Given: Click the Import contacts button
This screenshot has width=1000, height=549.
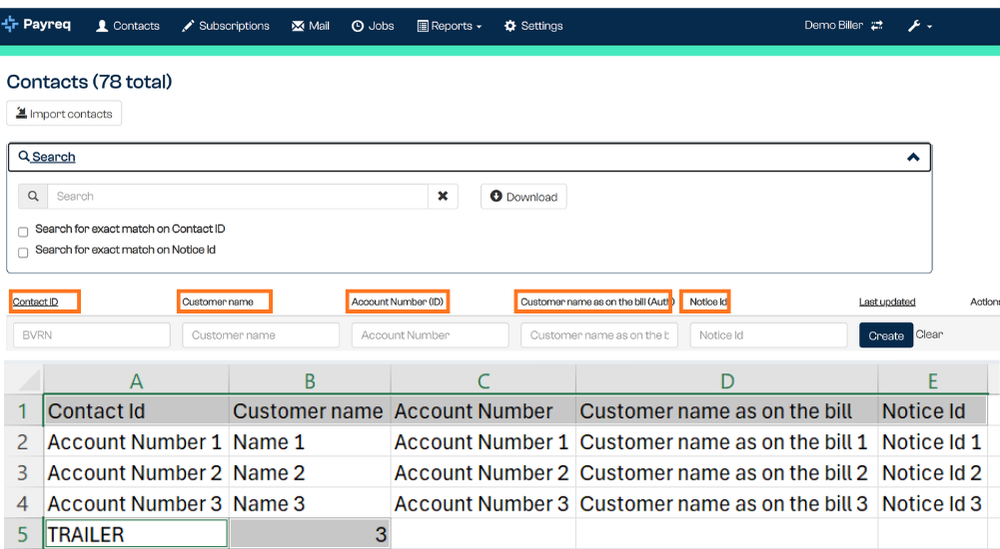Looking at the screenshot, I should click(x=64, y=113).
